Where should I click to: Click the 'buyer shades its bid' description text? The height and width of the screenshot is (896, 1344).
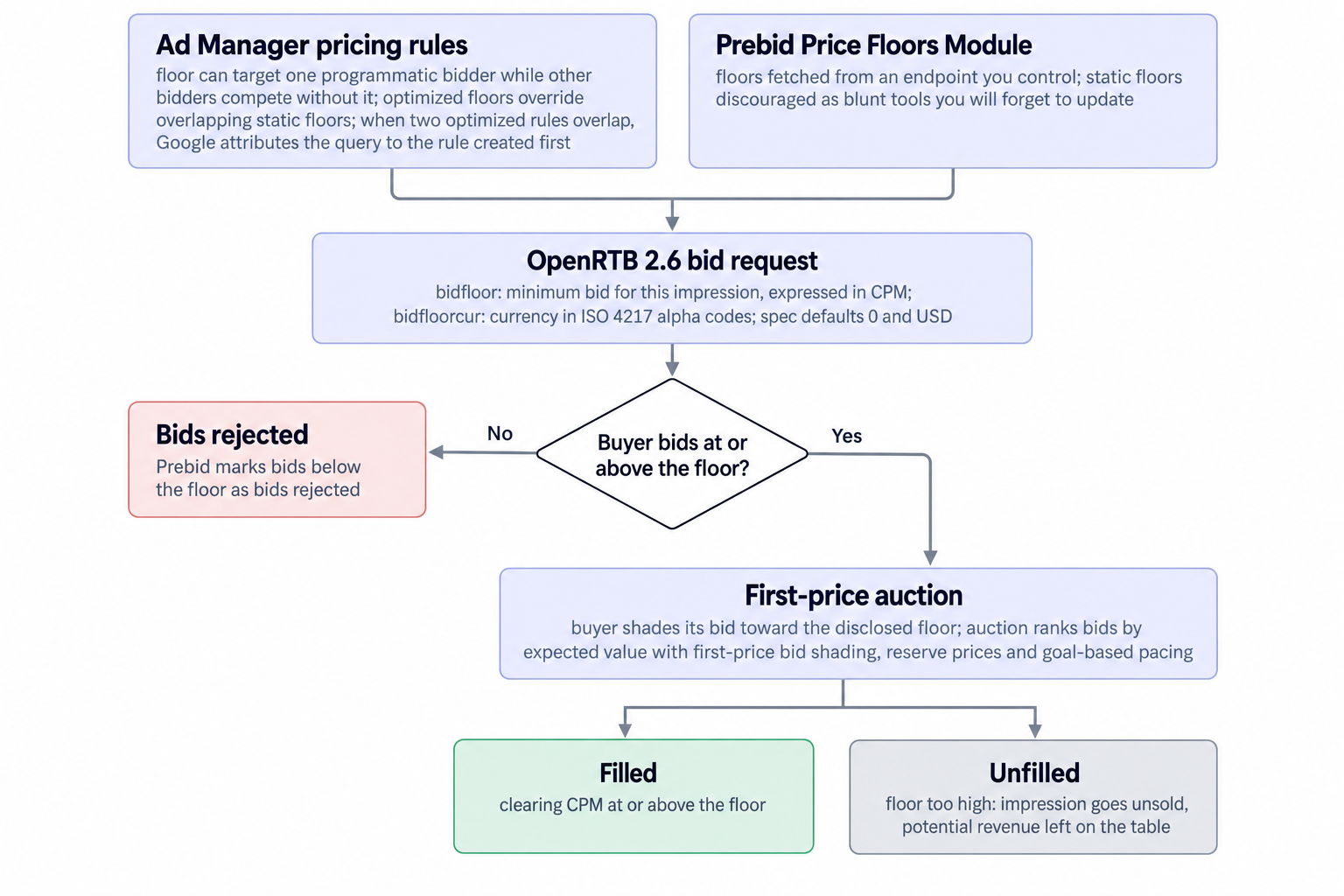click(x=857, y=640)
